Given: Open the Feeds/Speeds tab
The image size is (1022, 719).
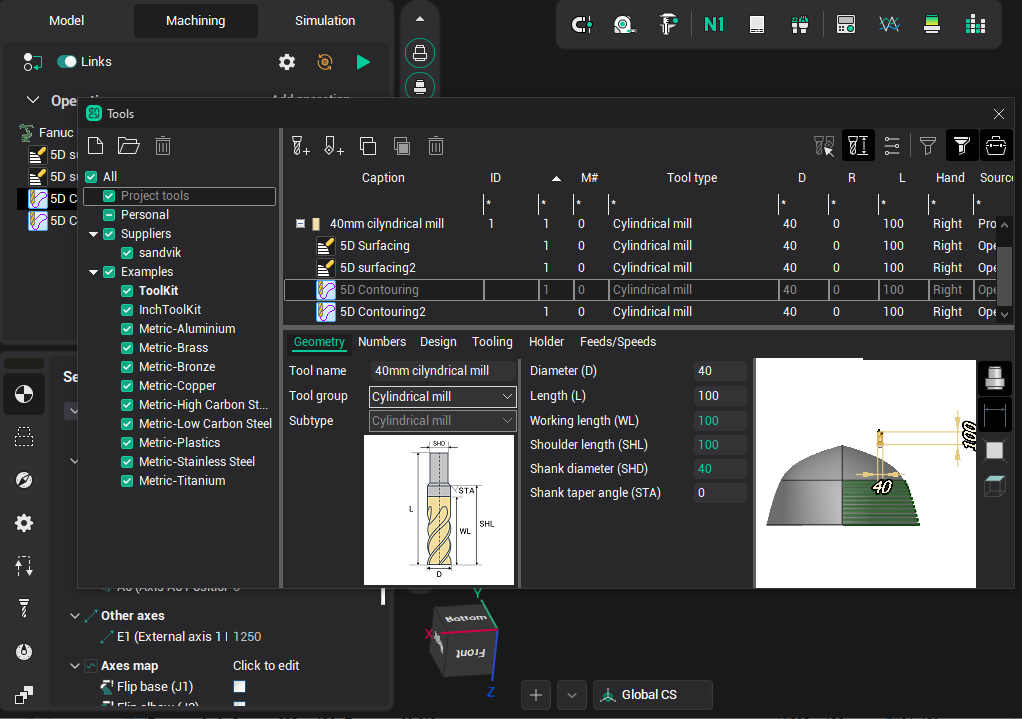Looking at the screenshot, I should coord(617,342).
